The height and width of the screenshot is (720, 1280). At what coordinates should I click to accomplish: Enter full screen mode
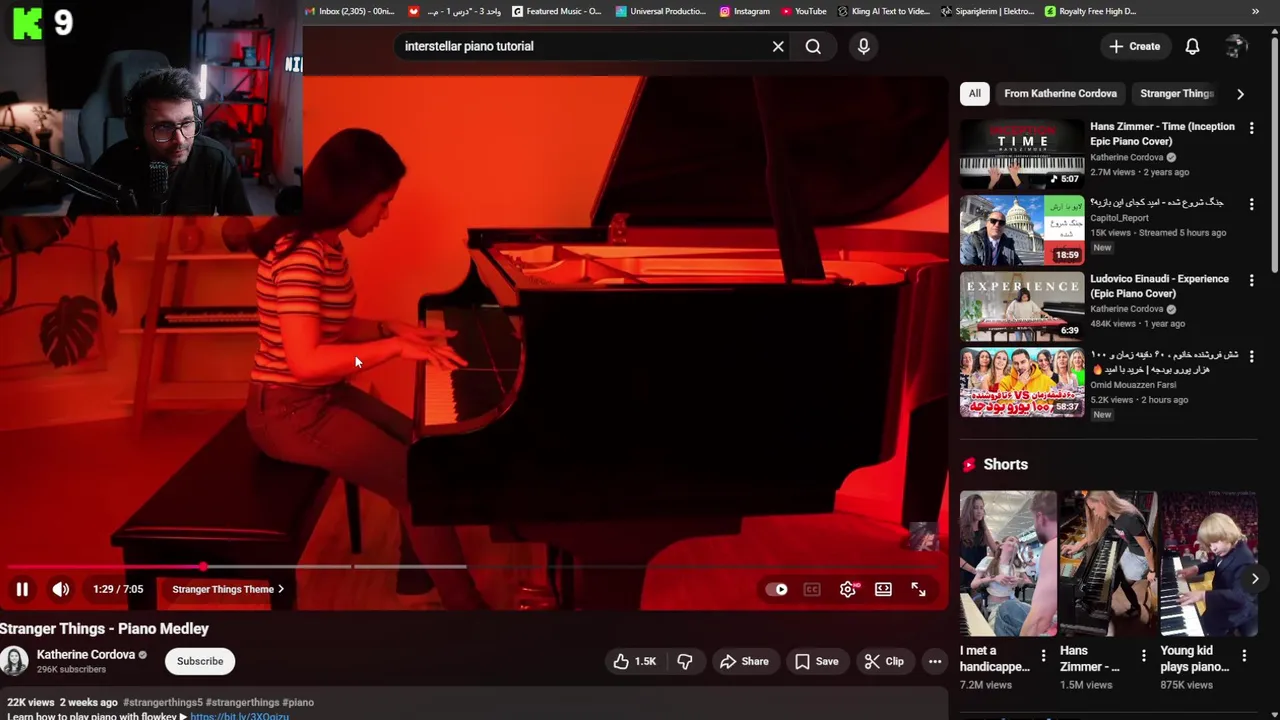click(x=918, y=589)
